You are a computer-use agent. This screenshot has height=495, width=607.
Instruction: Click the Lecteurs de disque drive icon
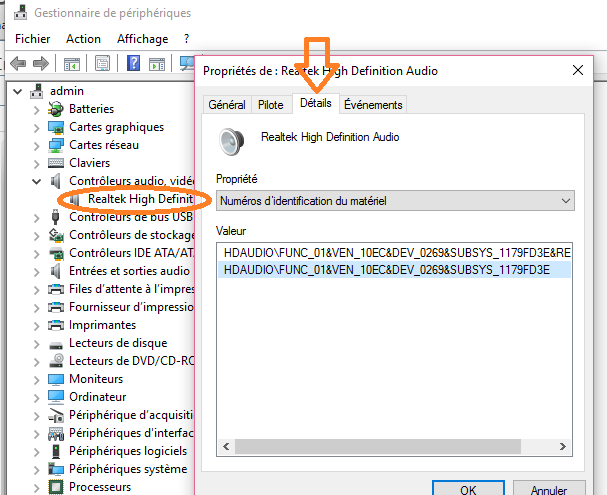pyautogui.click(x=56, y=344)
